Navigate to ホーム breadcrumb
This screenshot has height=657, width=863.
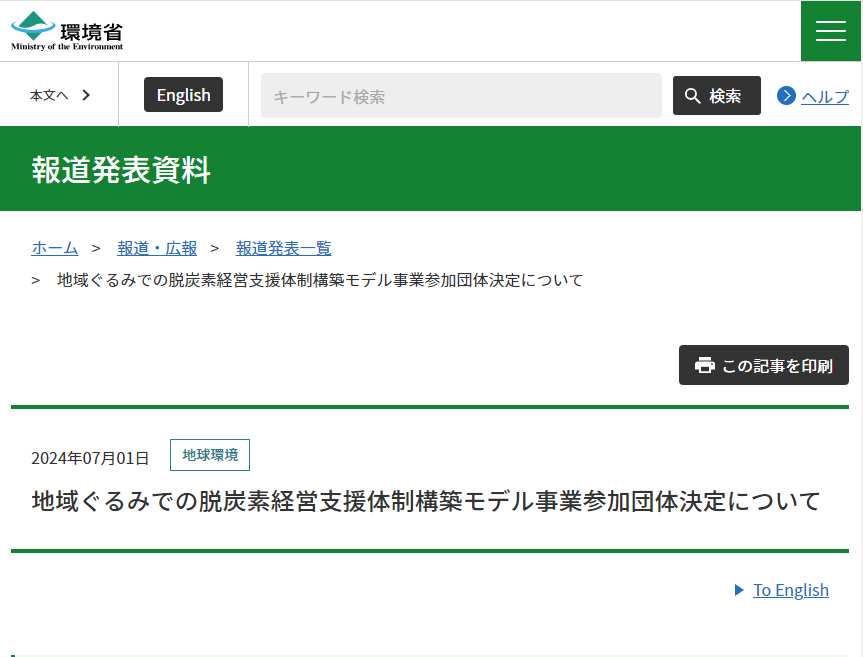(54, 248)
